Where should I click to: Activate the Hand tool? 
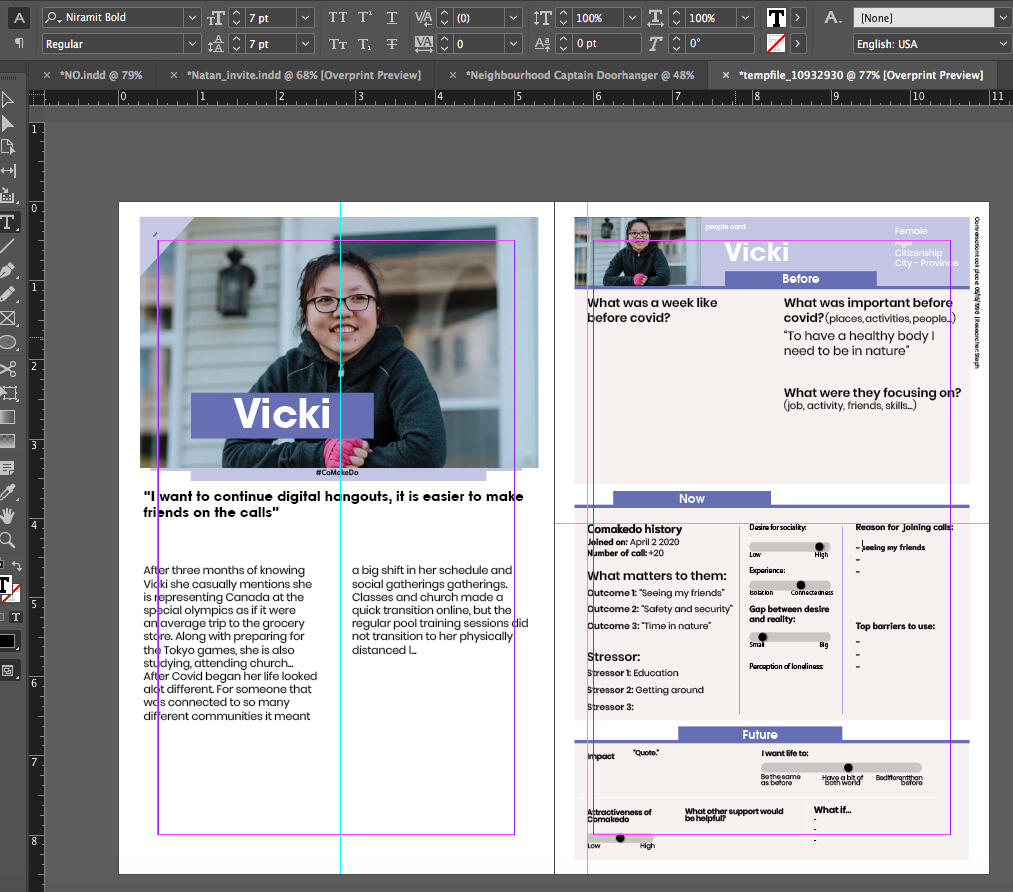[8, 516]
